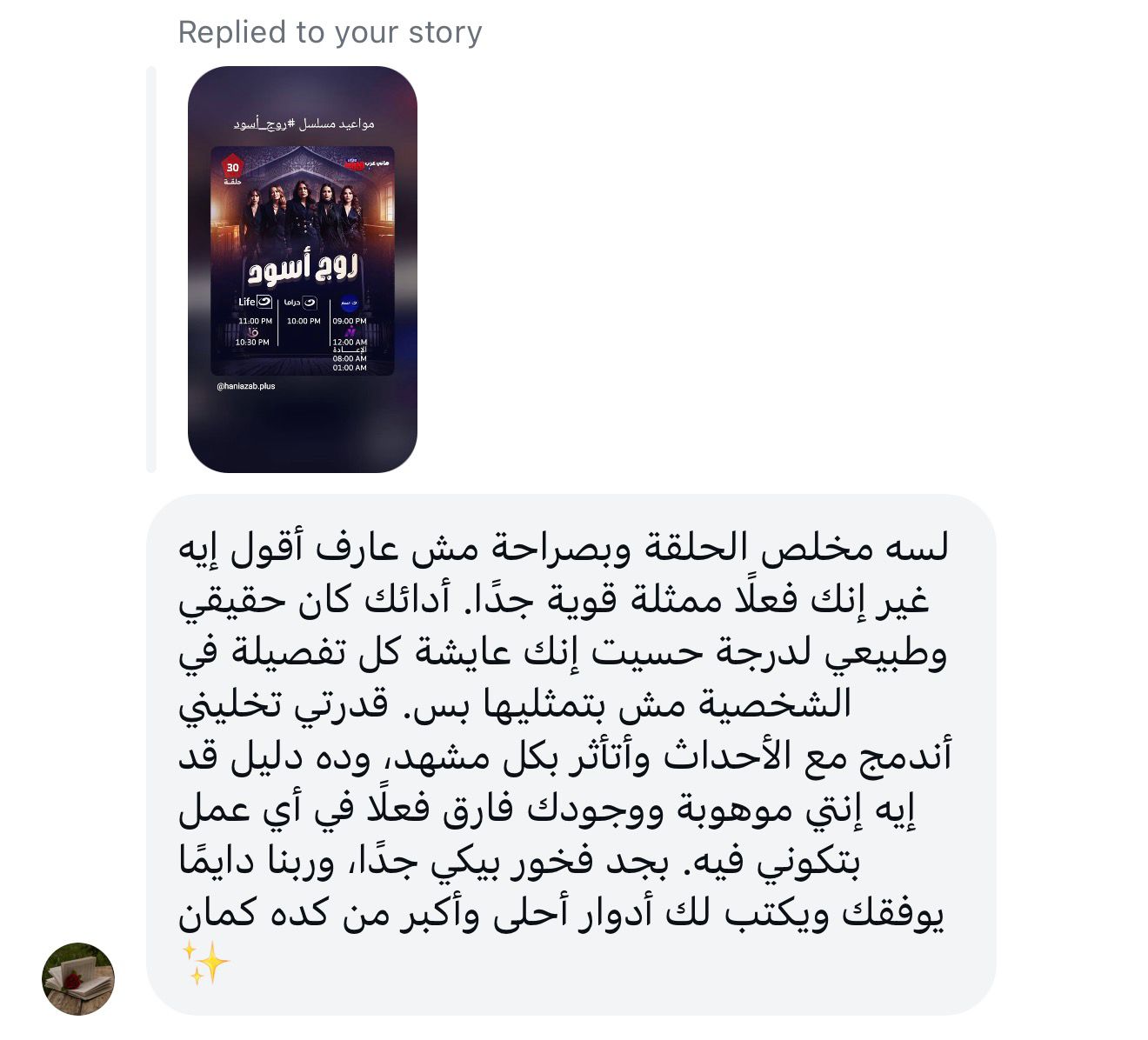Tap the purple N channel logo
The image size is (1148, 1040).
point(350,332)
